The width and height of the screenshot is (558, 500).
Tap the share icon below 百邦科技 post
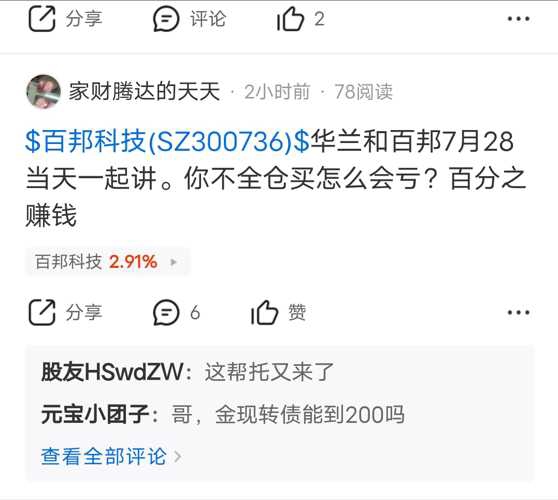point(42,312)
